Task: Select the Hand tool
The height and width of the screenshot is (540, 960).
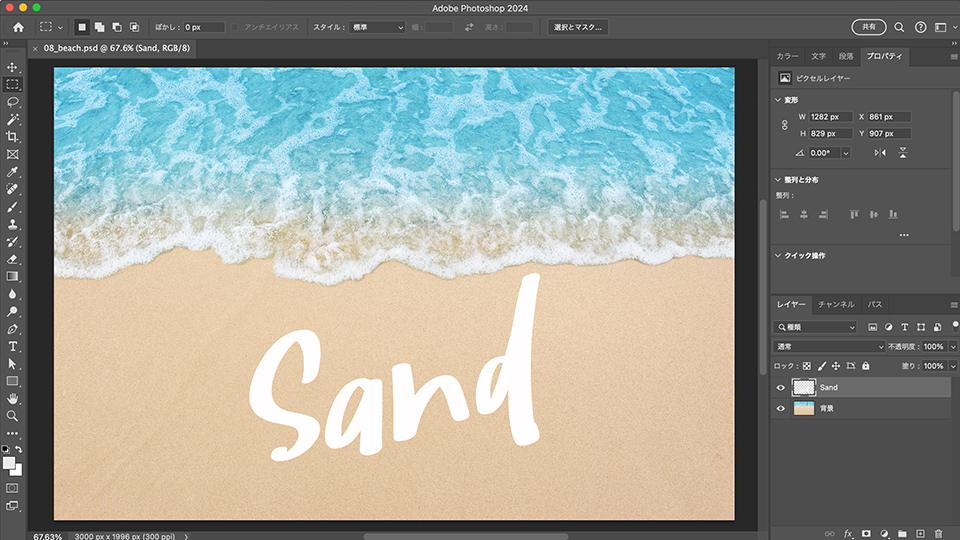Action: click(12, 399)
